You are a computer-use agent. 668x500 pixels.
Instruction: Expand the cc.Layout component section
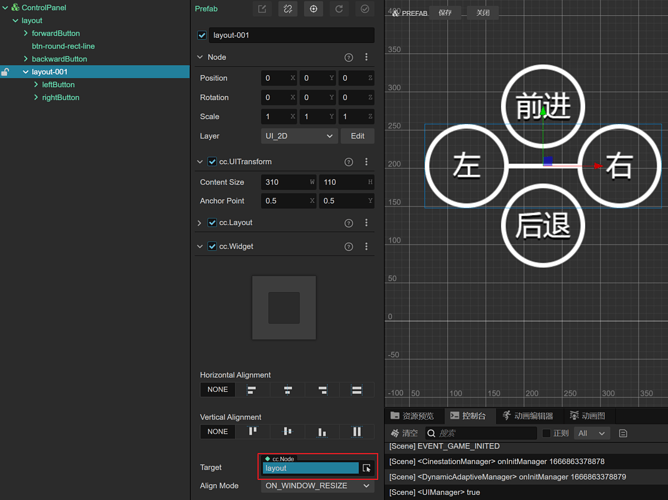199,223
